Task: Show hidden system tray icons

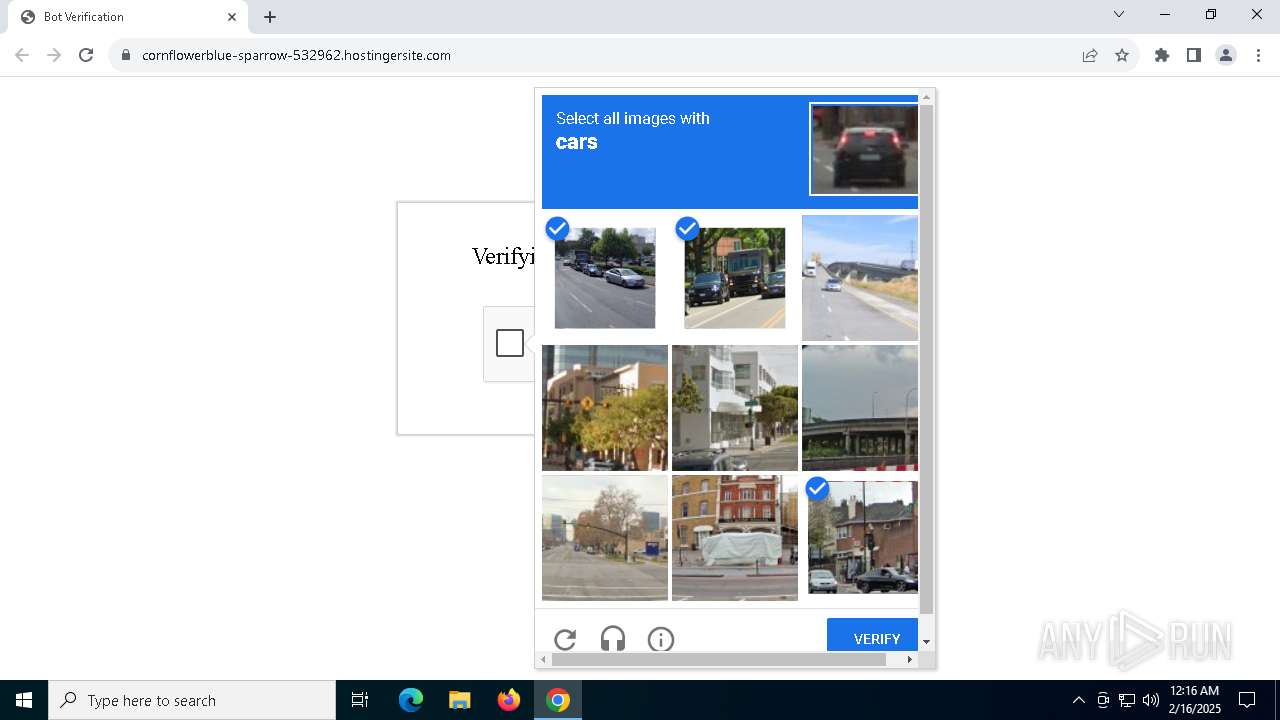Action: pyautogui.click(x=1078, y=700)
